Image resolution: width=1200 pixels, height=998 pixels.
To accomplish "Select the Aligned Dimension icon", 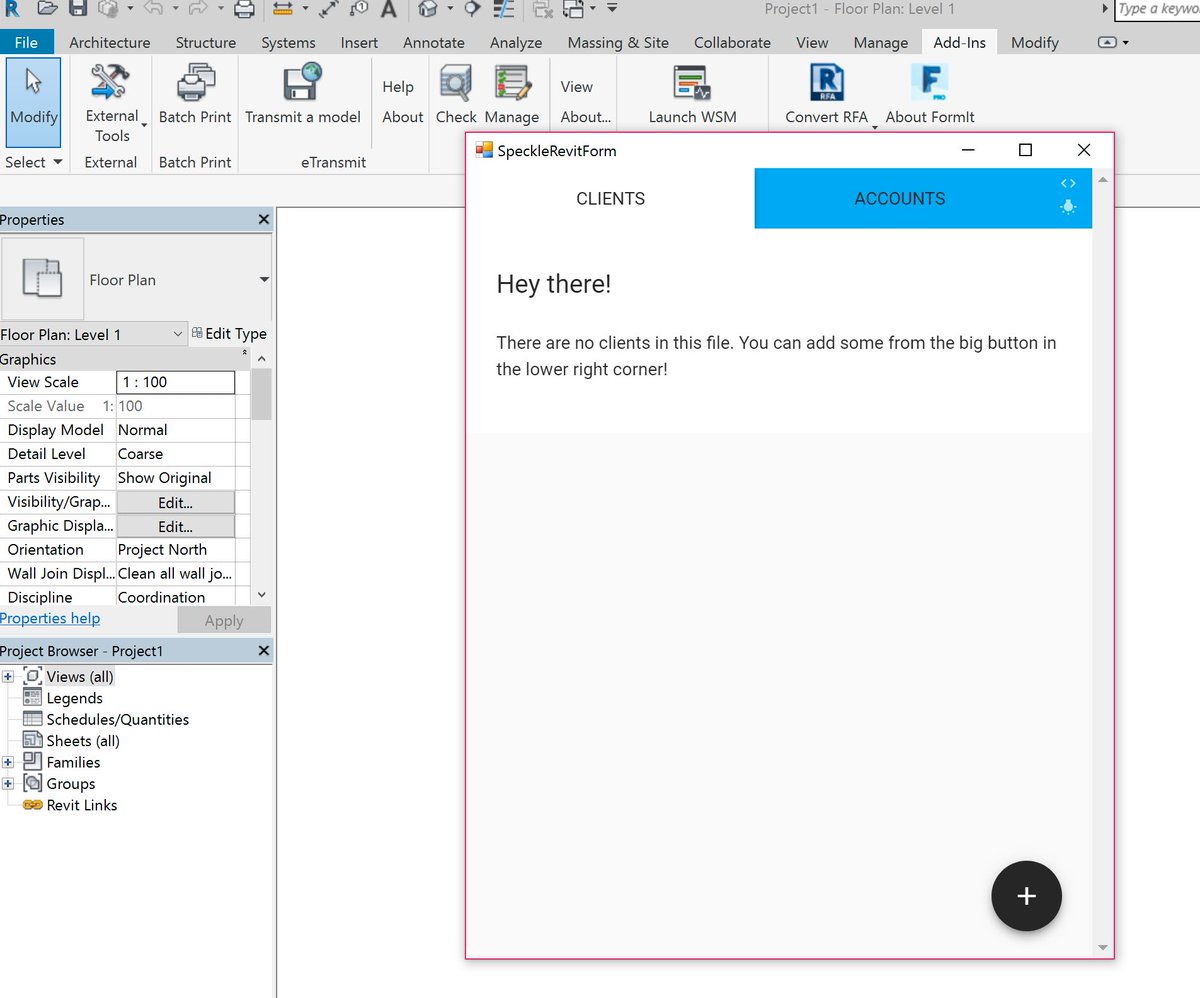I will click(x=330, y=9).
